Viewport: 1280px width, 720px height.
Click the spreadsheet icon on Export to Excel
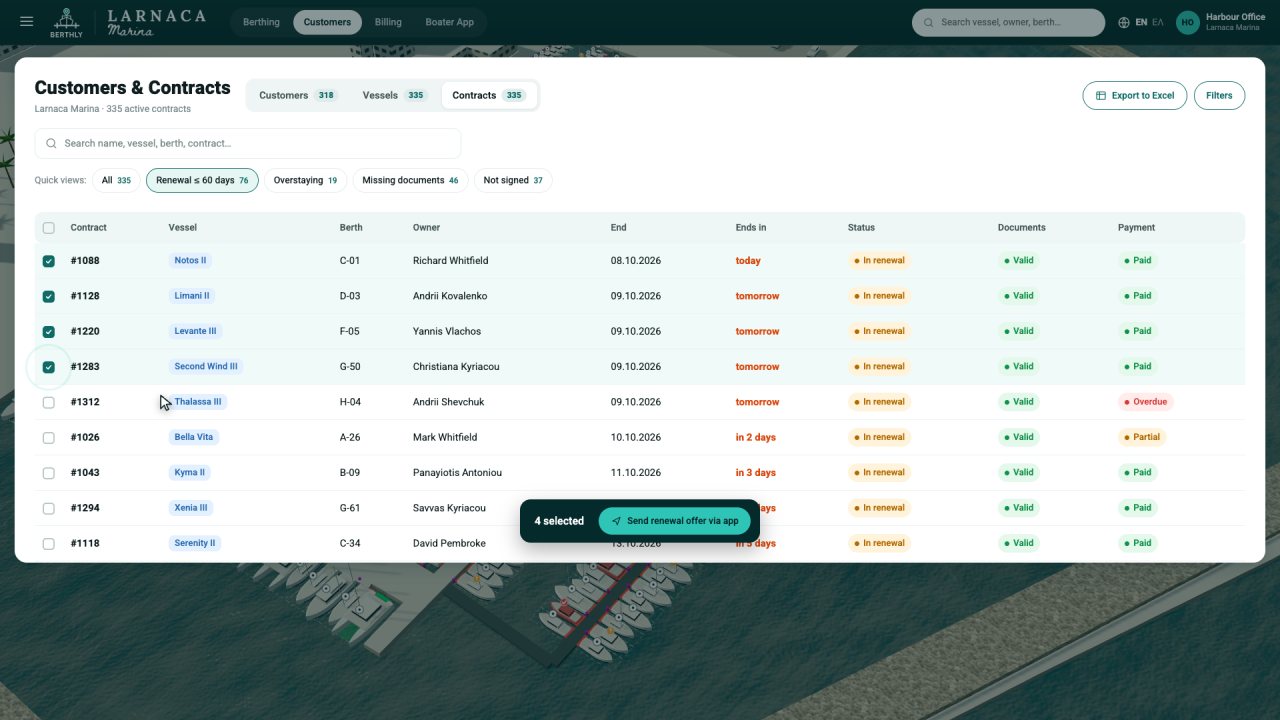1101,96
